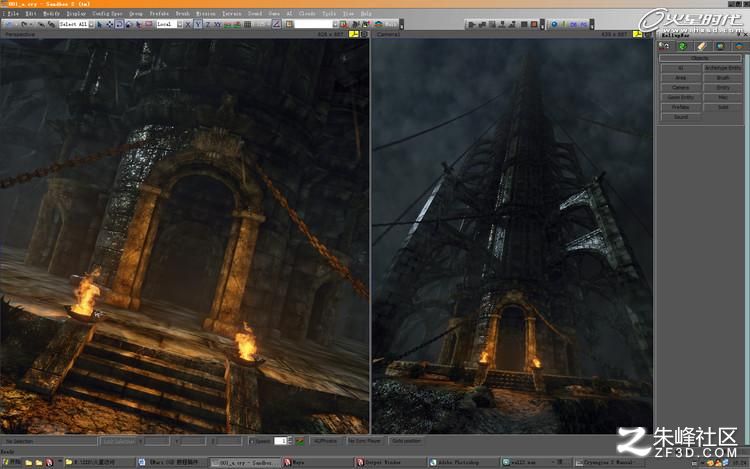Click the Camera object button
Viewport: 750px width, 469px height.
pos(681,87)
